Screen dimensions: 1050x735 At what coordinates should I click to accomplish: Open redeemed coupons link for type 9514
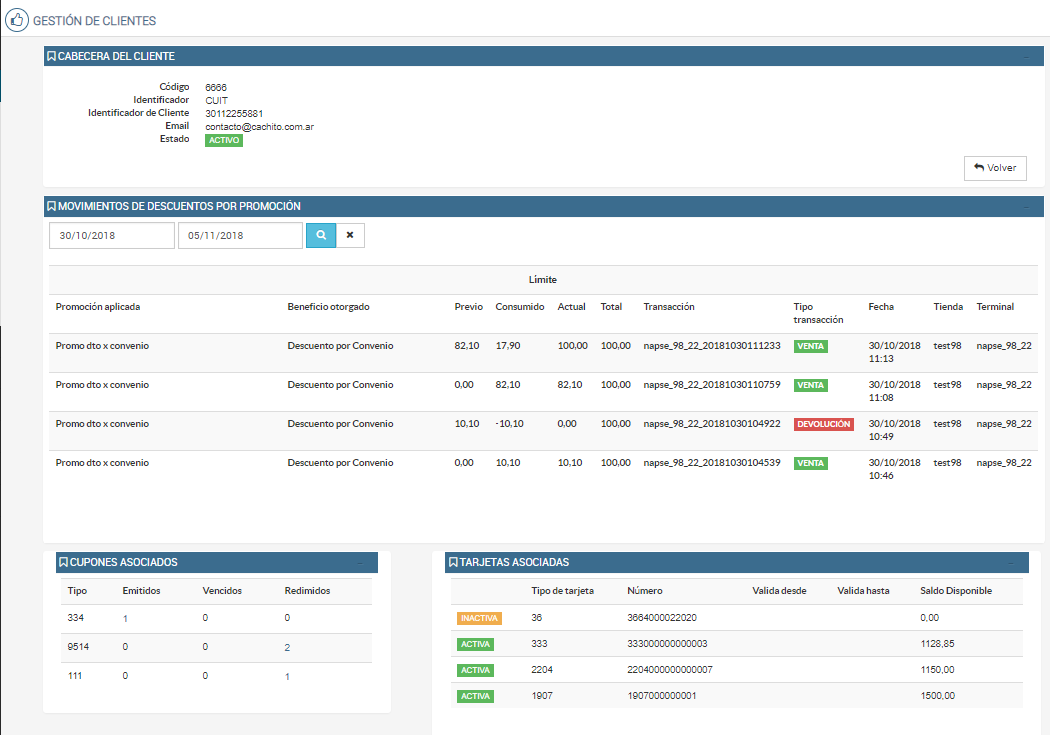pyautogui.click(x=287, y=647)
